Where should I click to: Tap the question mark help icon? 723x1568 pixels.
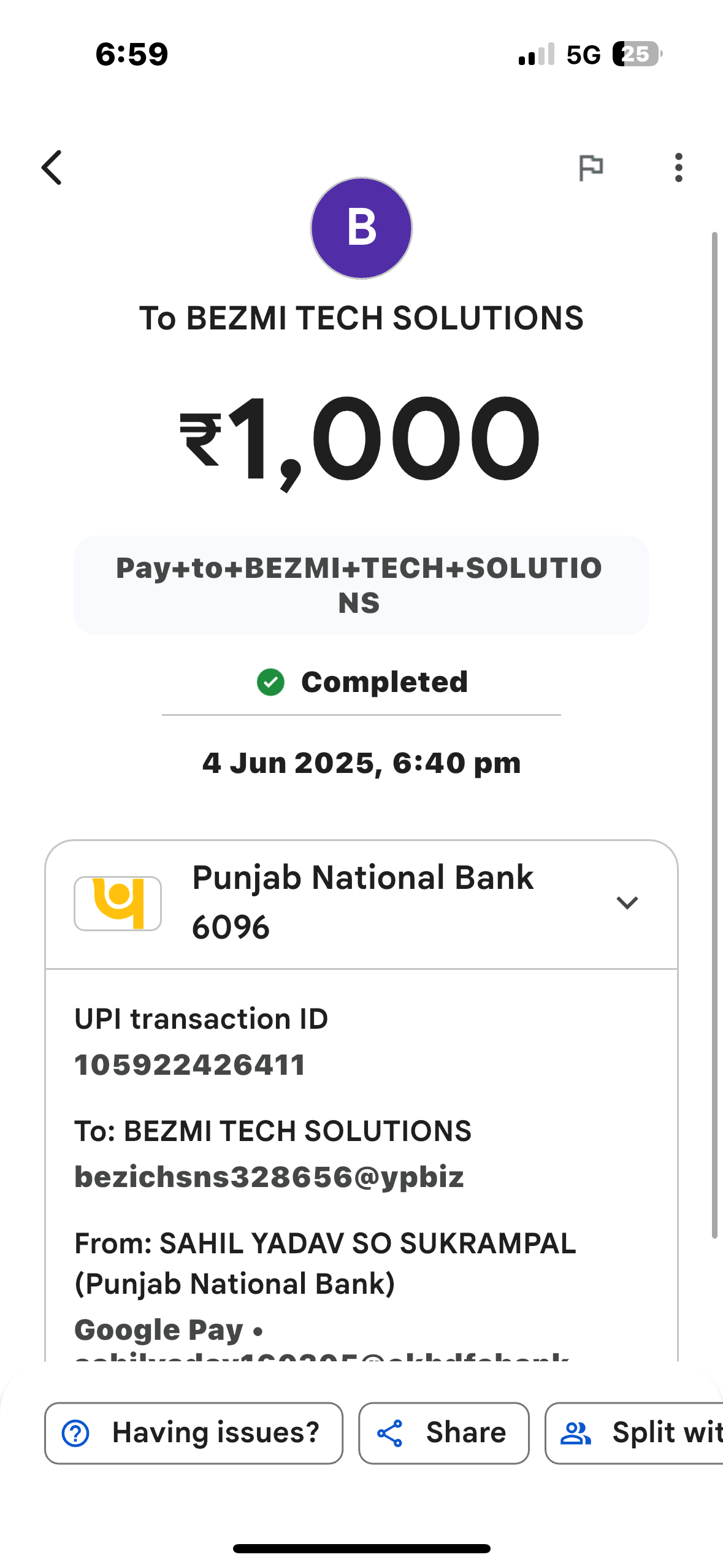76,1434
